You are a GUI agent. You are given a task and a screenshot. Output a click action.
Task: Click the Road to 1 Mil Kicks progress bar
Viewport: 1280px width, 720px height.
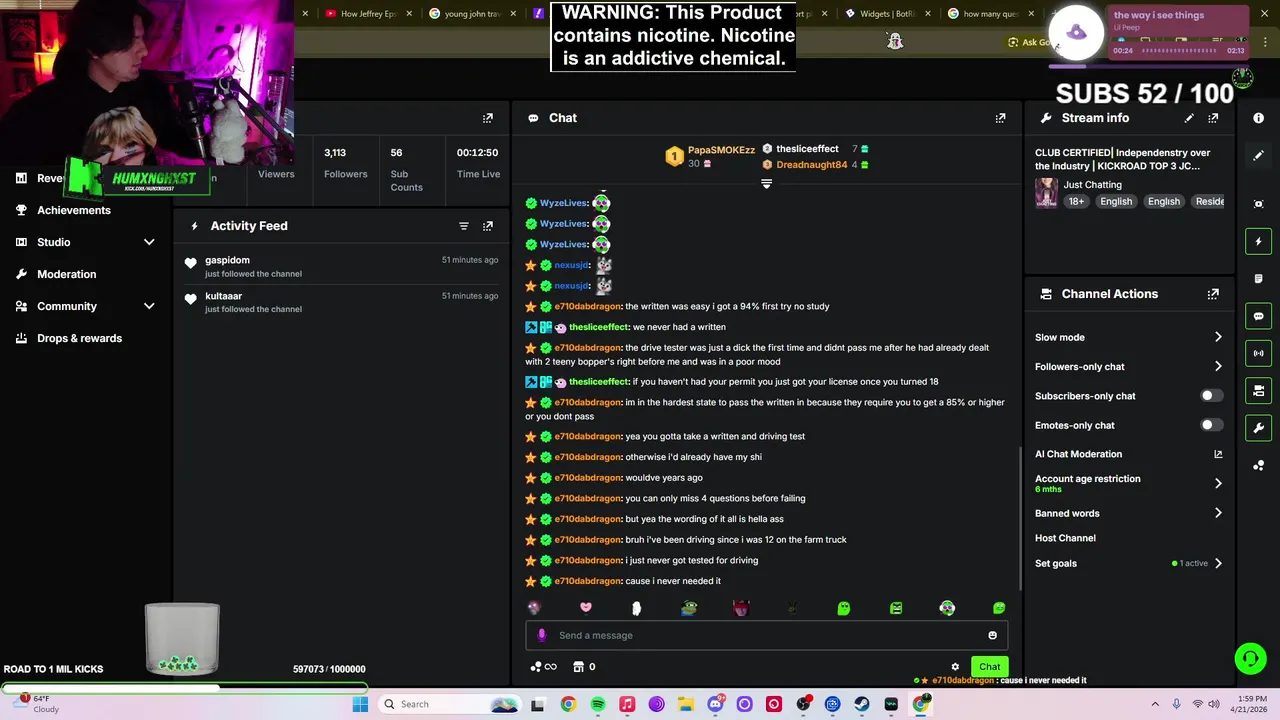(x=184, y=688)
